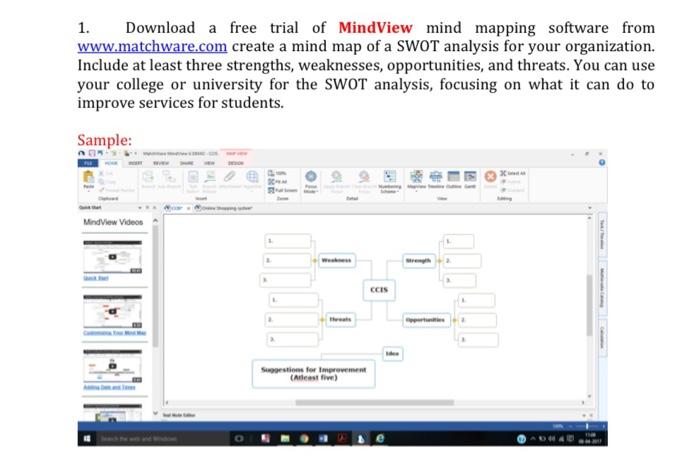
Task: Select the Threats branch
Action: pyautogui.click(x=340, y=320)
